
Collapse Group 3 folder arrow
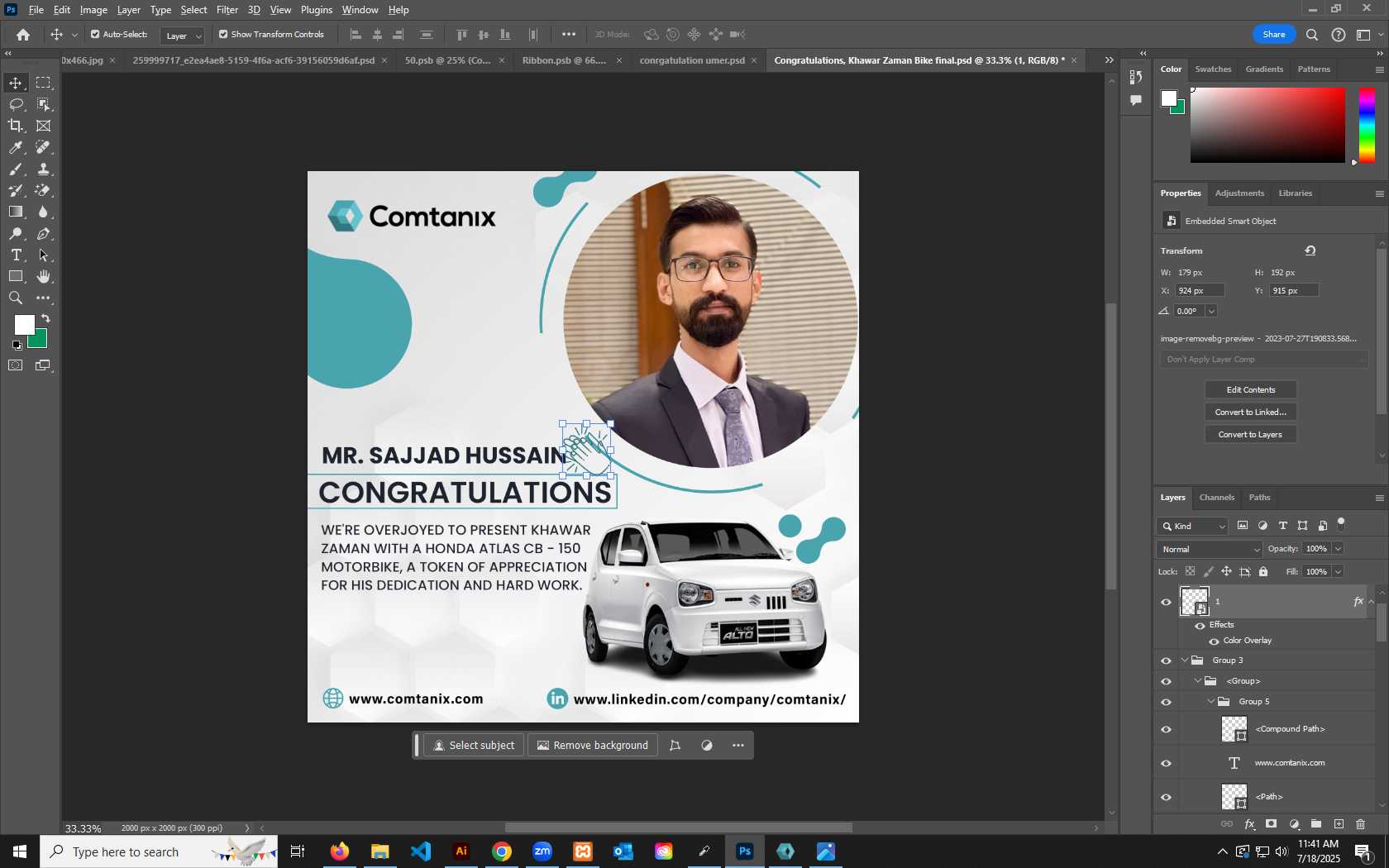[x=1184, y=661]
